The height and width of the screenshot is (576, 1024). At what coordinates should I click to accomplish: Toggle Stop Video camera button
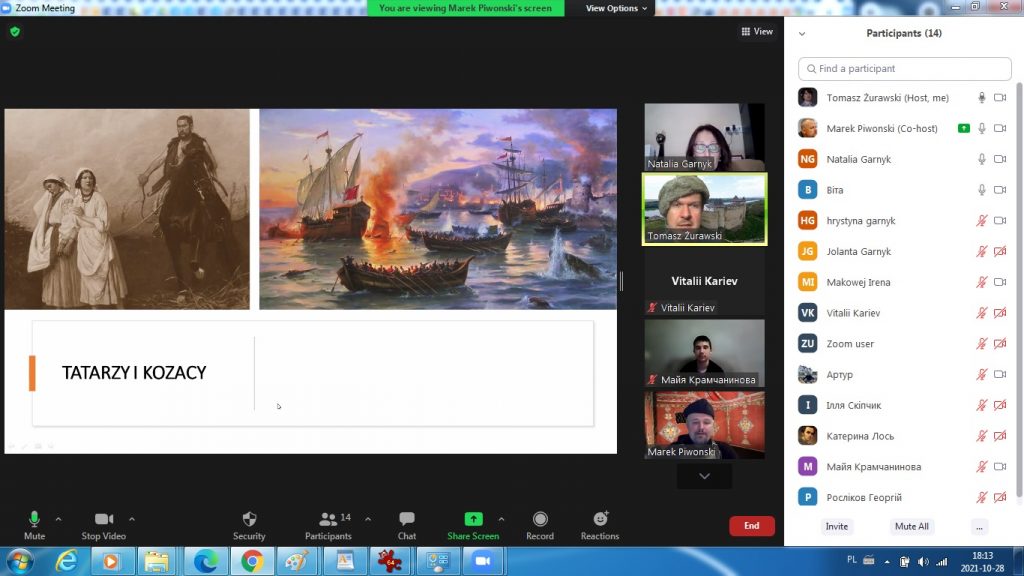click(103, 520)
